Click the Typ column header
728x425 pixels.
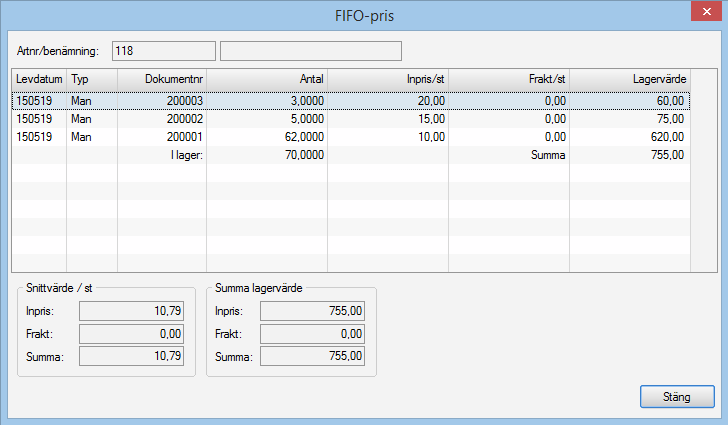pyautogui.click(x=91, y=78)
